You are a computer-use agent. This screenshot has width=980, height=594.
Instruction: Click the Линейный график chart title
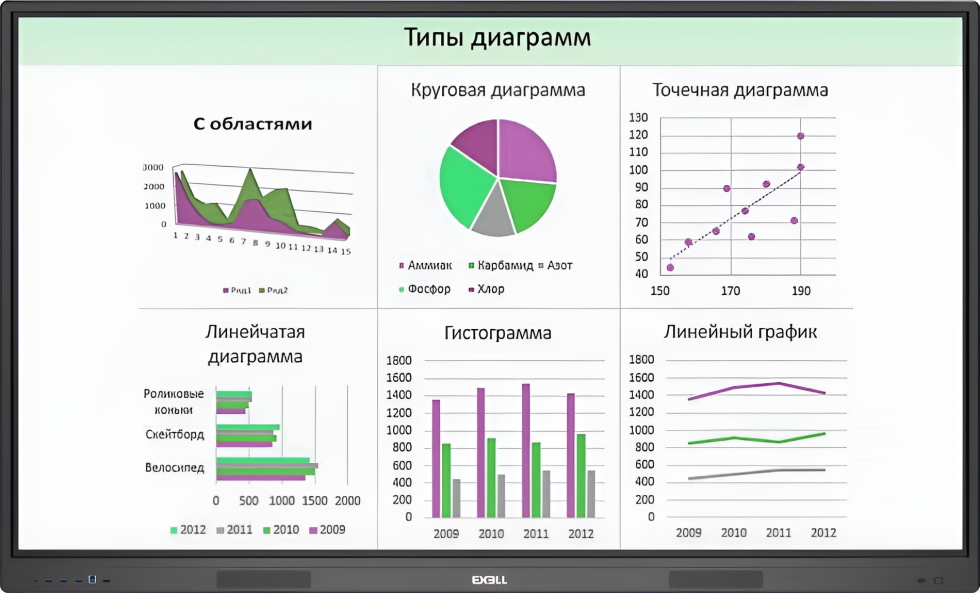click(740, 331)
